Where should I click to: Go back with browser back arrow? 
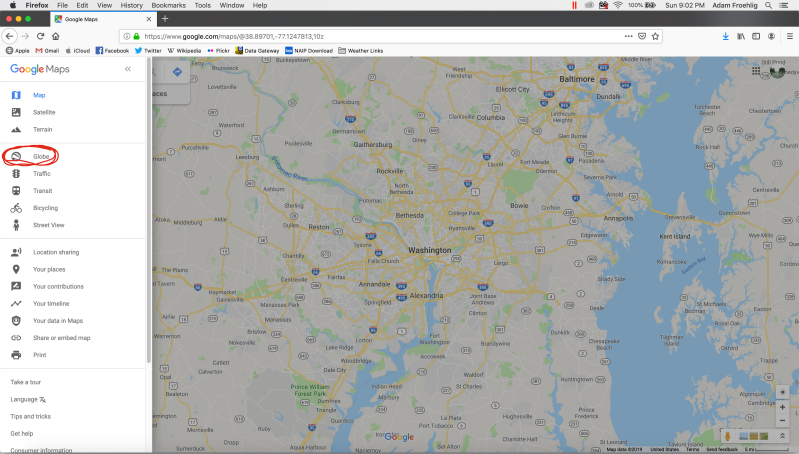pos(10,36)
